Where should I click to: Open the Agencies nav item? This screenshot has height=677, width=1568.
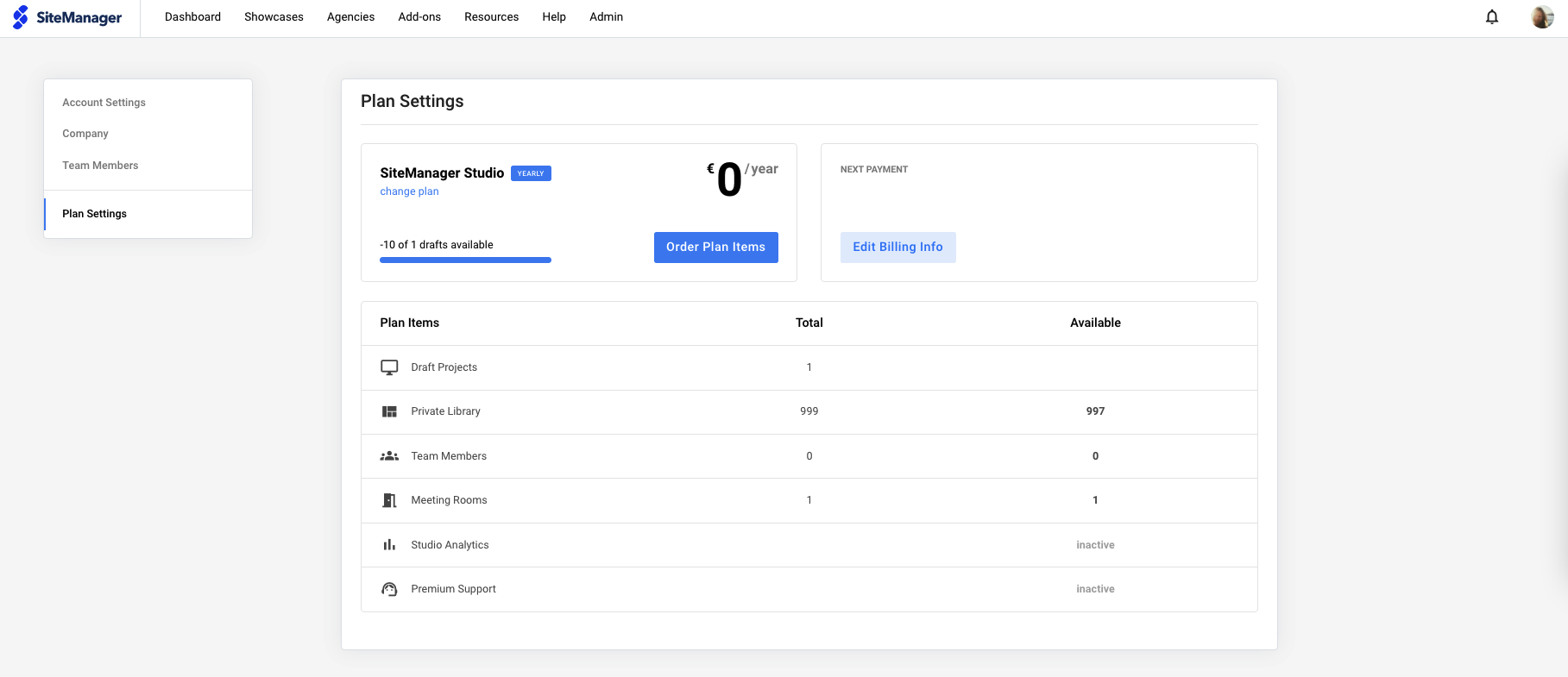pyautogui.click(x=350, y=17)
